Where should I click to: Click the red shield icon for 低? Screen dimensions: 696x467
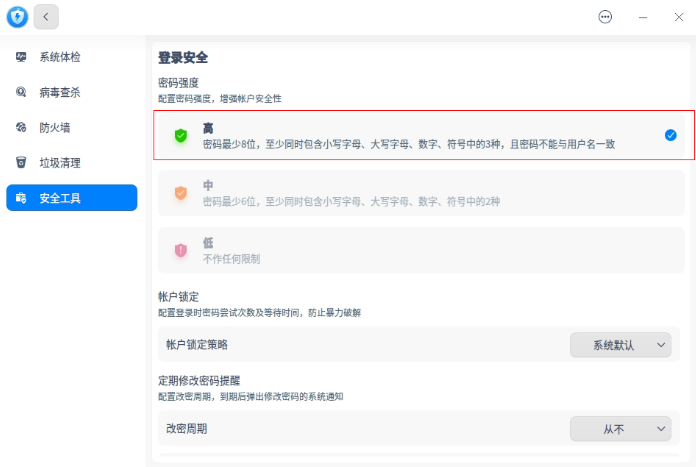click(181, 250)
